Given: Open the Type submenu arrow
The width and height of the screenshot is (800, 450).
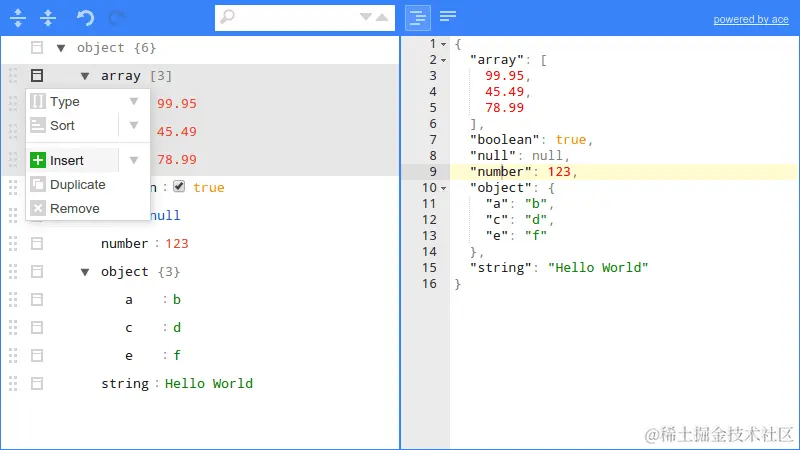Looking at the screenshot, I should pyautogui.click(x=134, y=101).
